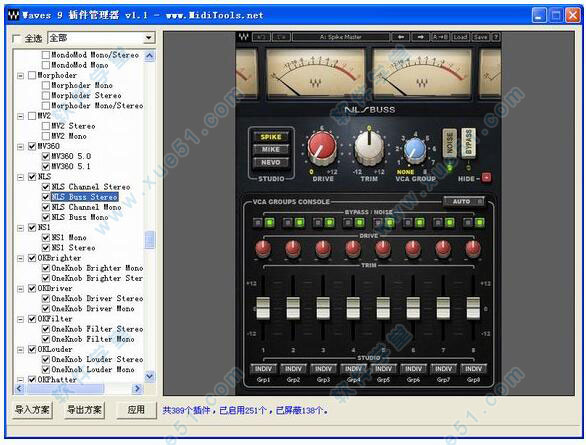Collapse the NLS tree node
This screenshot has height=445, width=586.
pos(21,177)
